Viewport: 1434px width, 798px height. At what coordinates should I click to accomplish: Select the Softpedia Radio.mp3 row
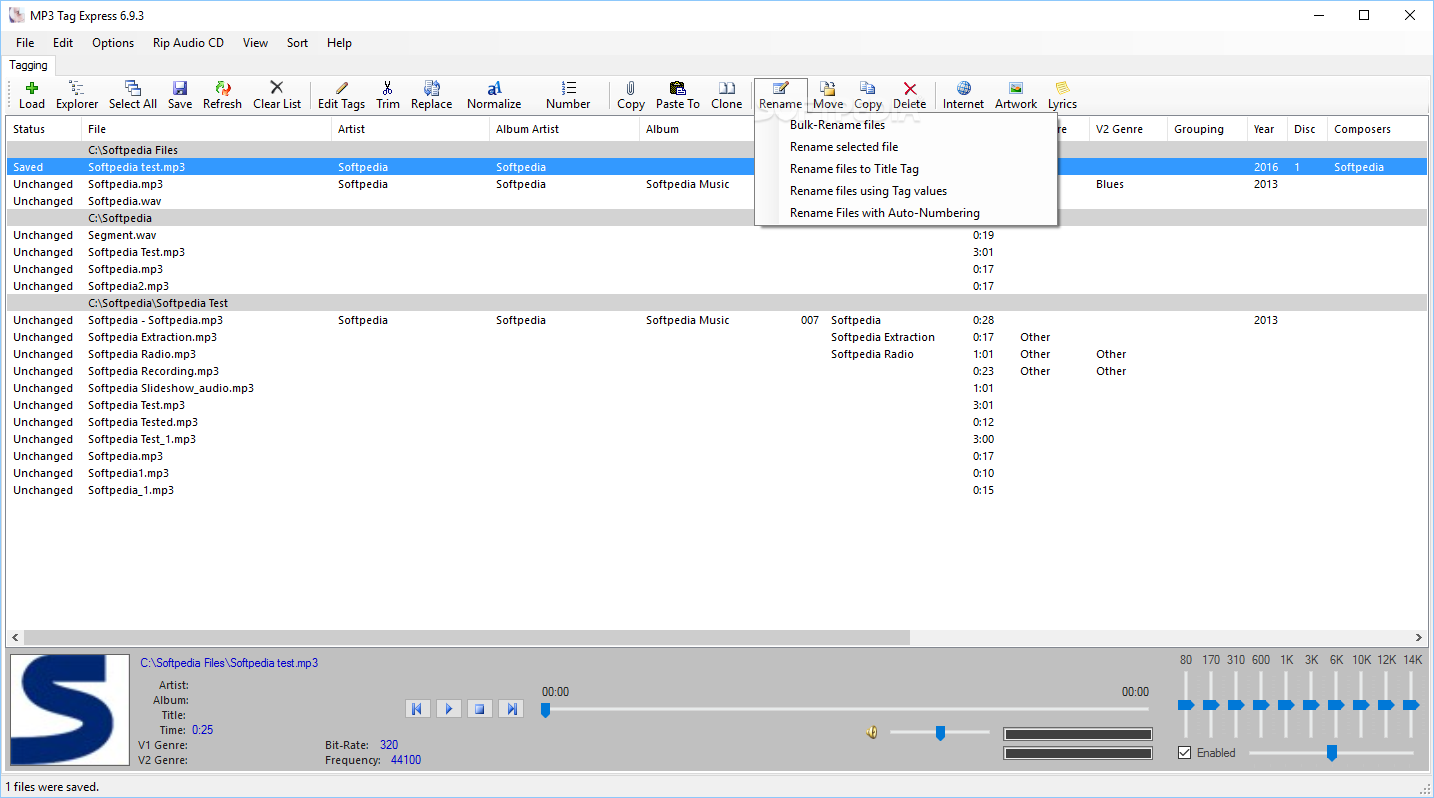(x=717, y=354)
